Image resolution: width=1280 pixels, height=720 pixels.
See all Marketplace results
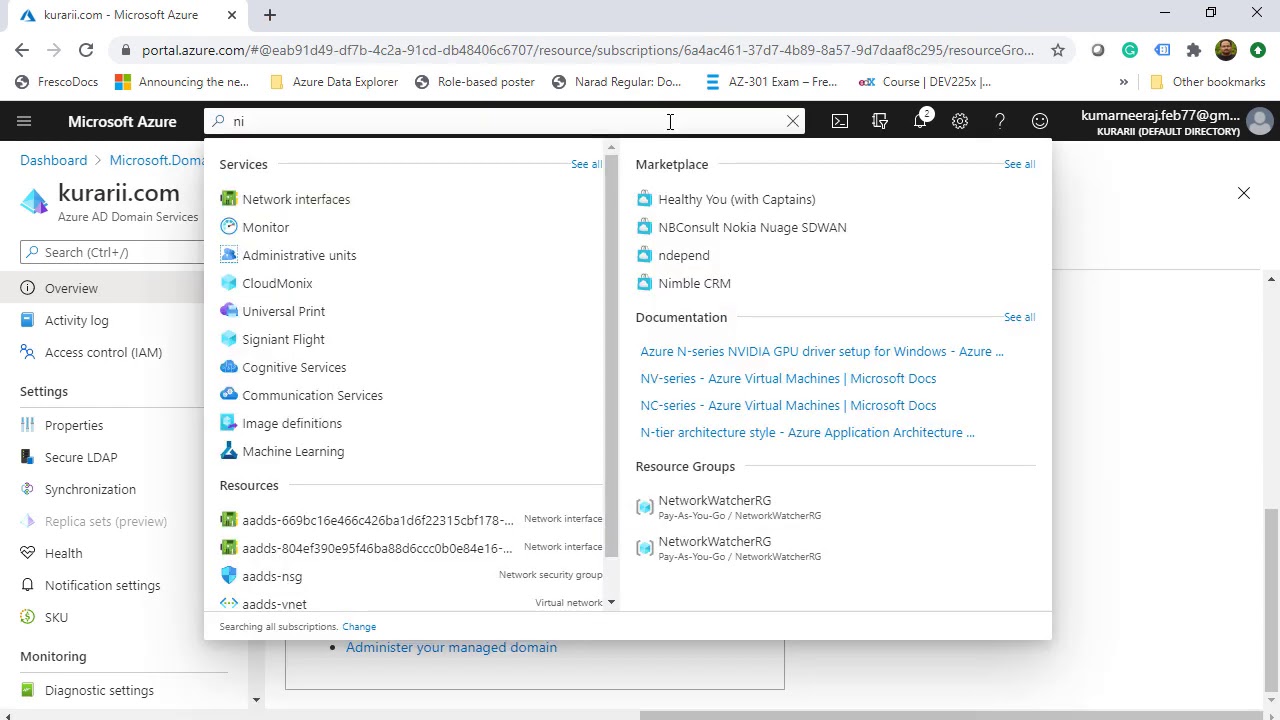(x=1019, y=164)
